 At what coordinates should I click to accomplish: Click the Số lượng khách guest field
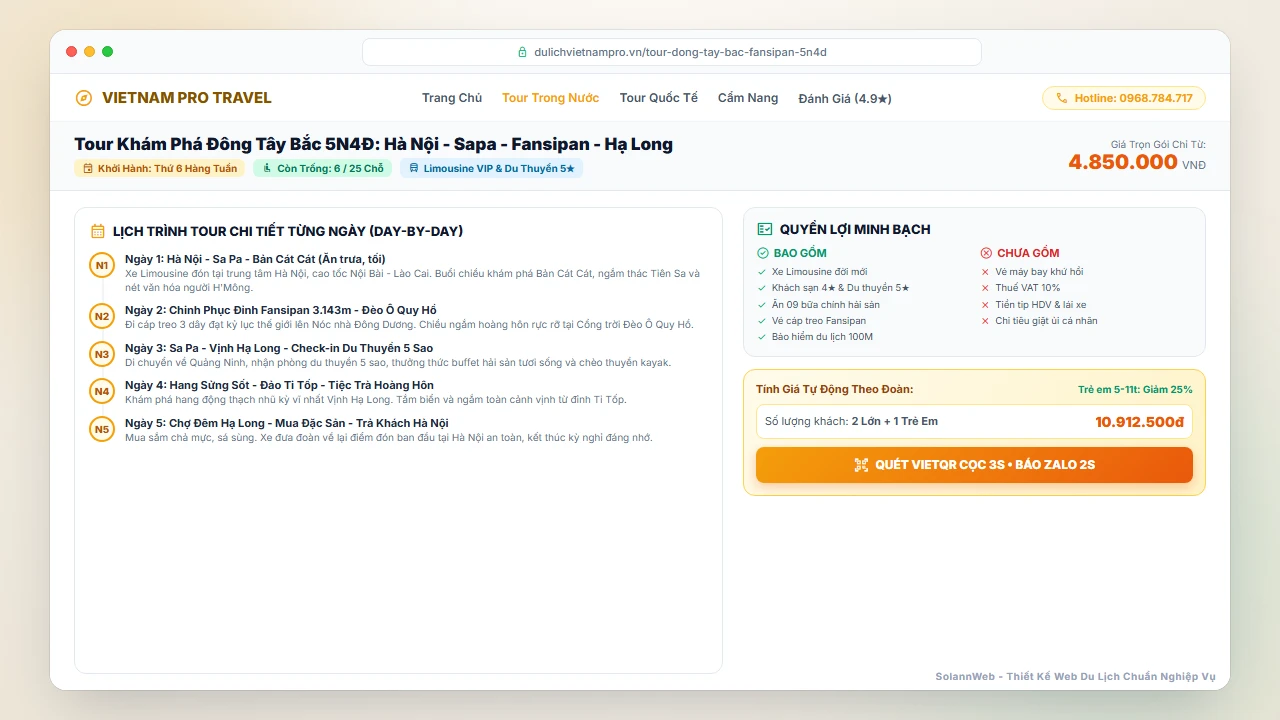pyautogui.click(x=974, y=421)
